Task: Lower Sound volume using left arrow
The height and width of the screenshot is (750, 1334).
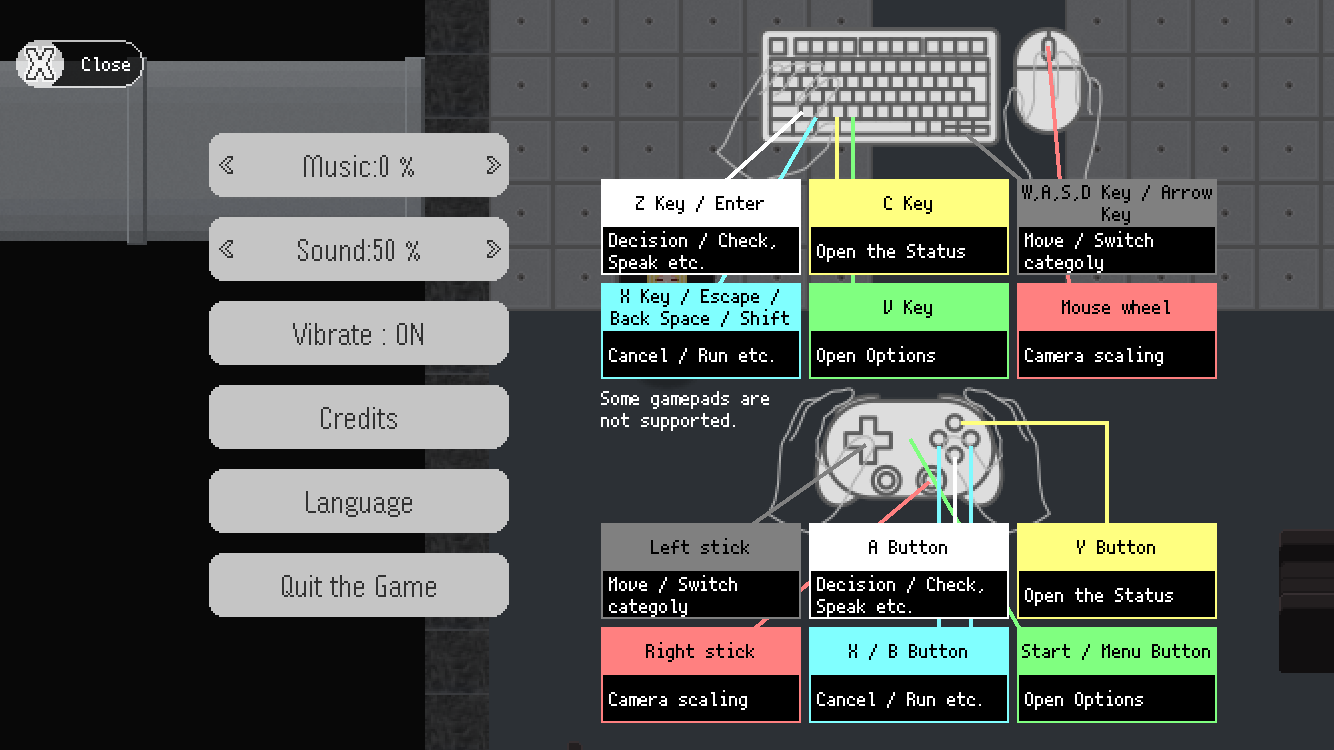Action: (x=227, y=249)
